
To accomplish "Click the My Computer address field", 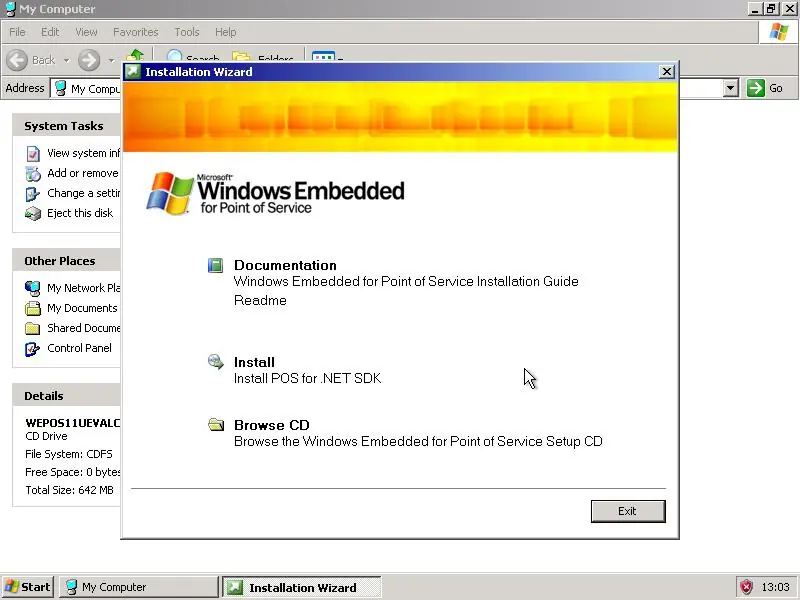I will click(x=86, y=88).
